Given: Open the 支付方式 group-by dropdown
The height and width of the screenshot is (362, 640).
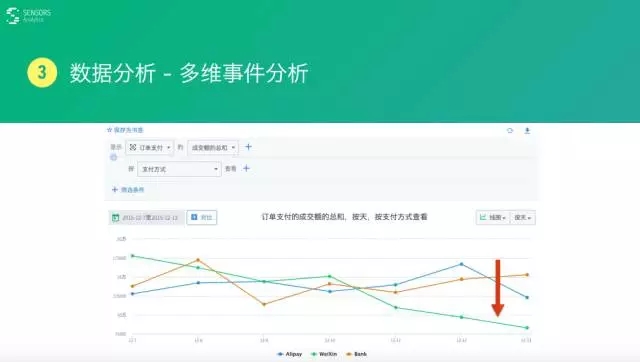Looking at the screenshot, I should [x=179, y=169].
